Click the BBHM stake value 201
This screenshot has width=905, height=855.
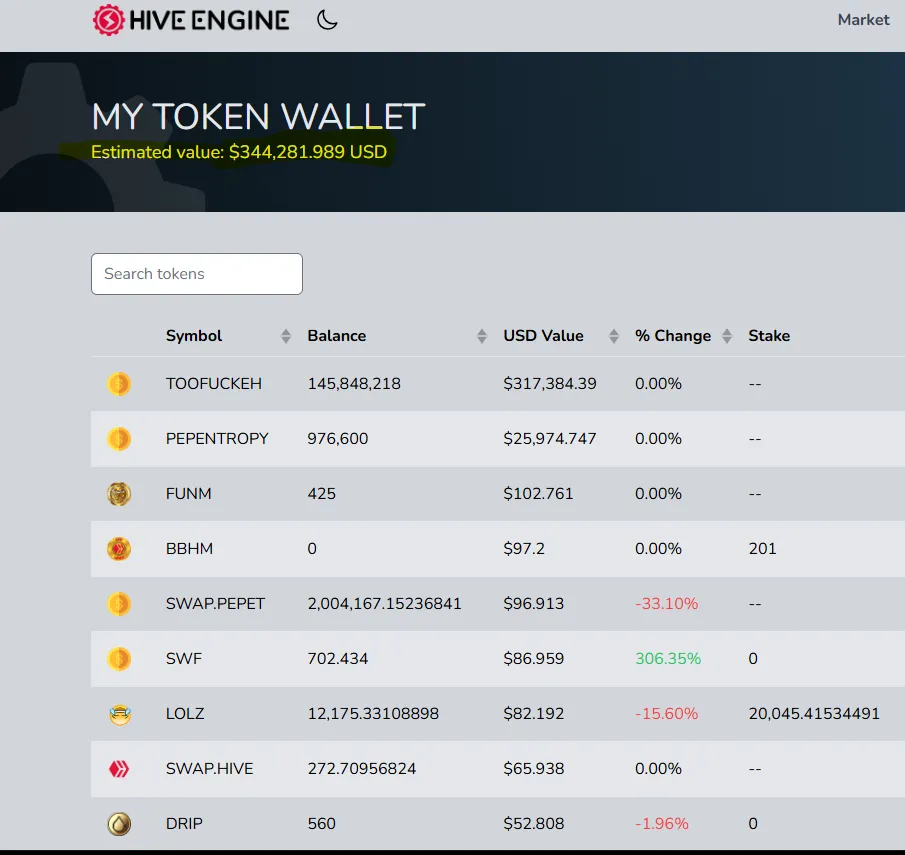pos(762,548)
